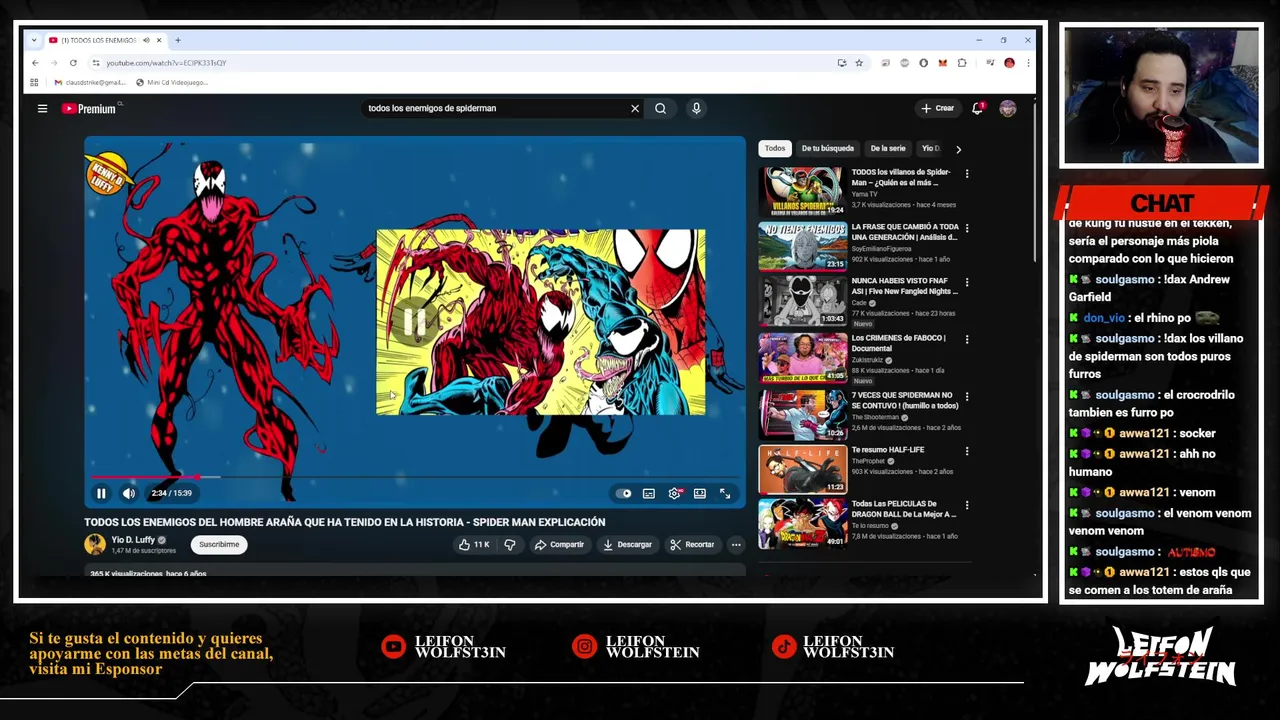The height and width of the screenshot is (720, 1280).
Task: Clear the YouTube search text with X
Action: point(634,108)
